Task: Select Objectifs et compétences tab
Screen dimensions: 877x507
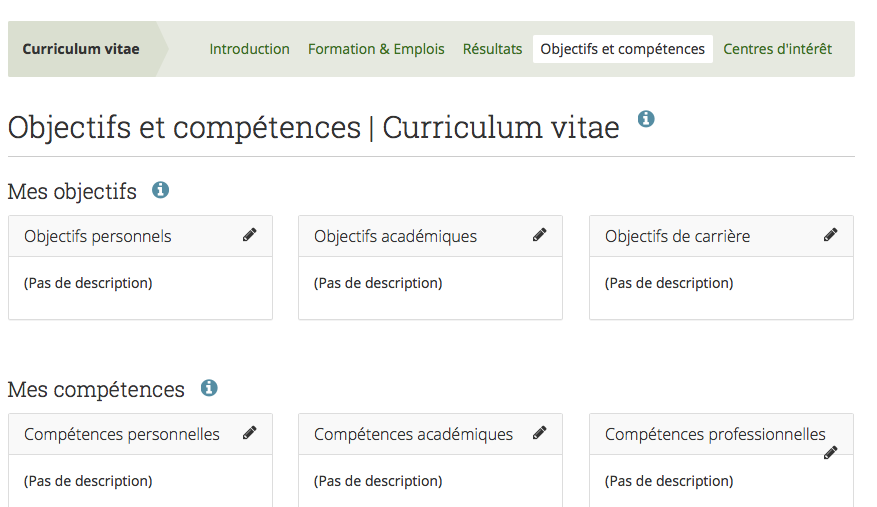Action: click(x=622, y=49)
